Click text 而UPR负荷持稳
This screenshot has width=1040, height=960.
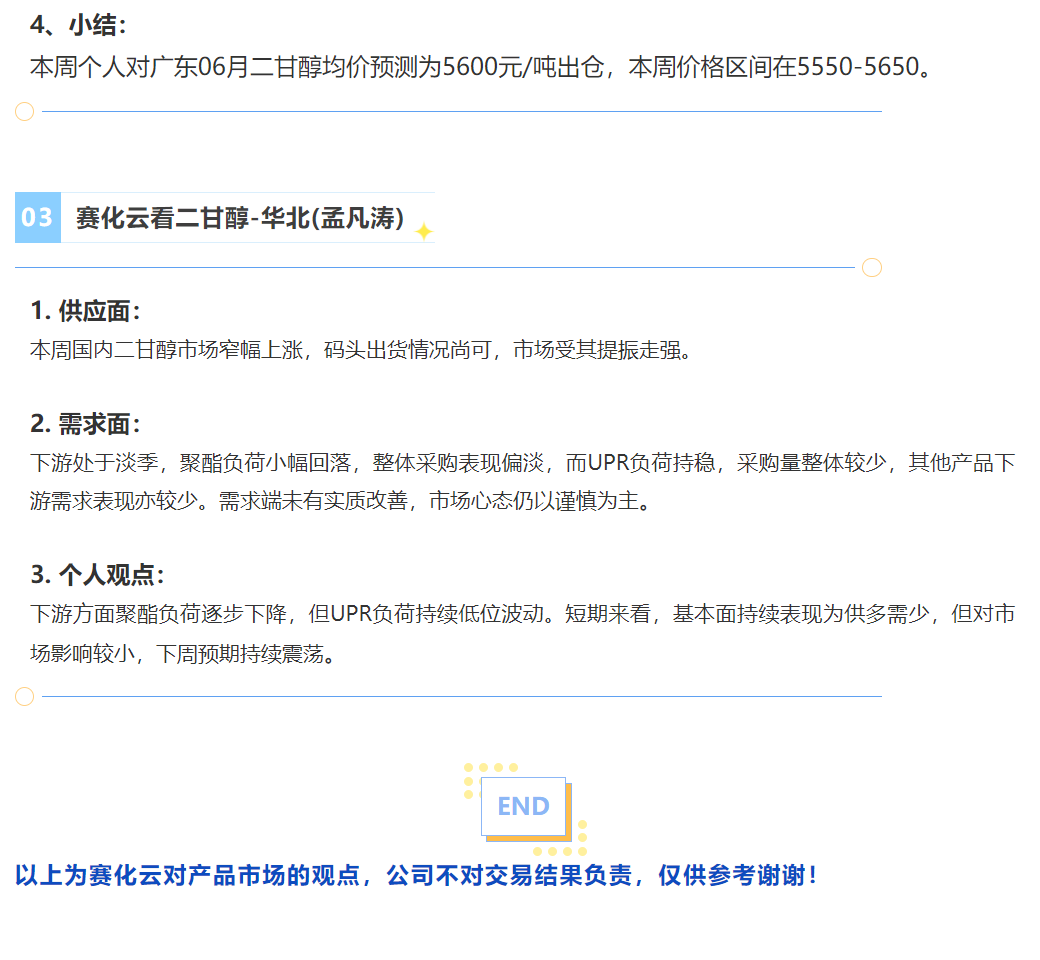coord(640,462)
